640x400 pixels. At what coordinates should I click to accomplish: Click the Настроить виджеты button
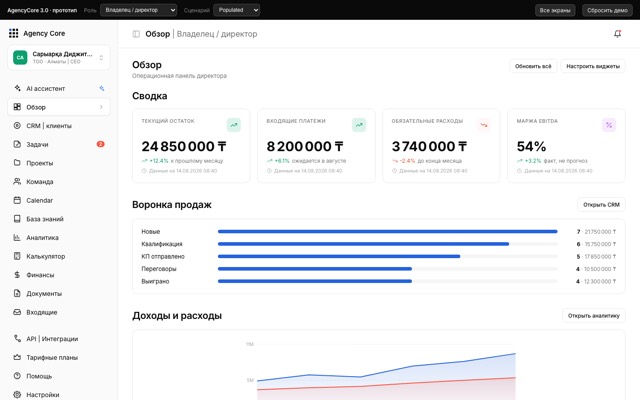[593, 66]
